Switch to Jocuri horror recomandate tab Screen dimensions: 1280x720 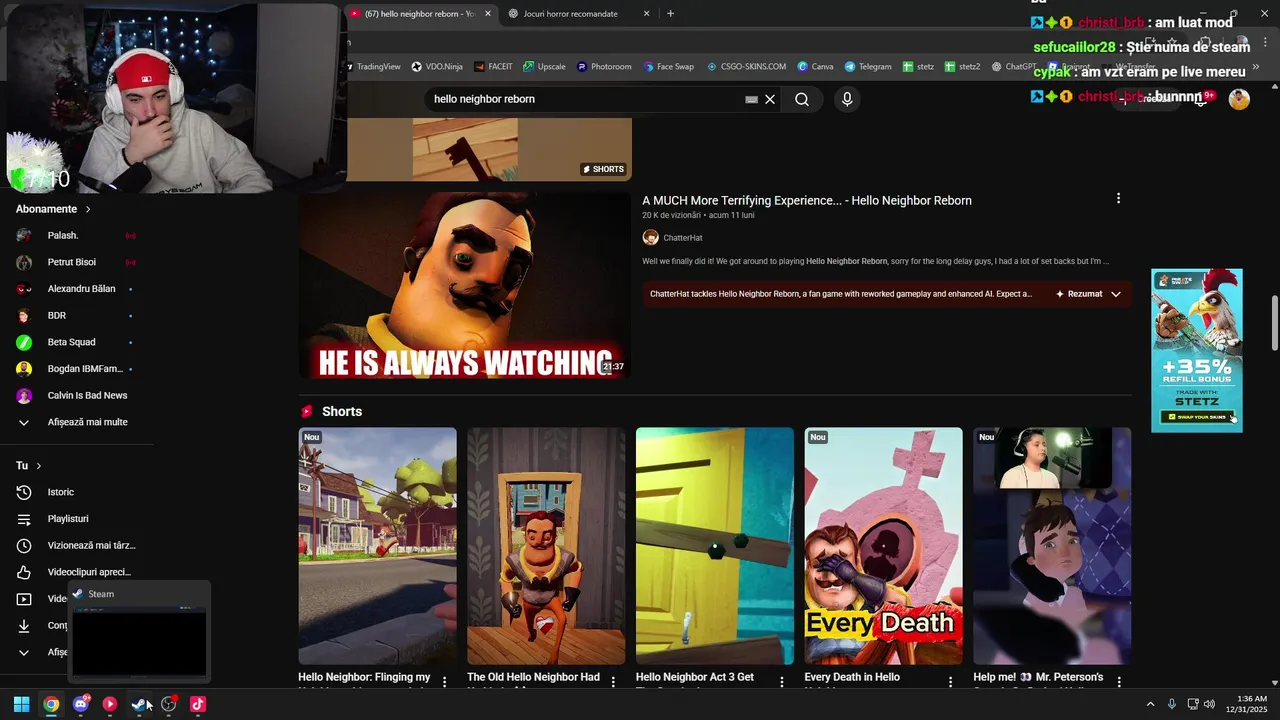(570, 14)
